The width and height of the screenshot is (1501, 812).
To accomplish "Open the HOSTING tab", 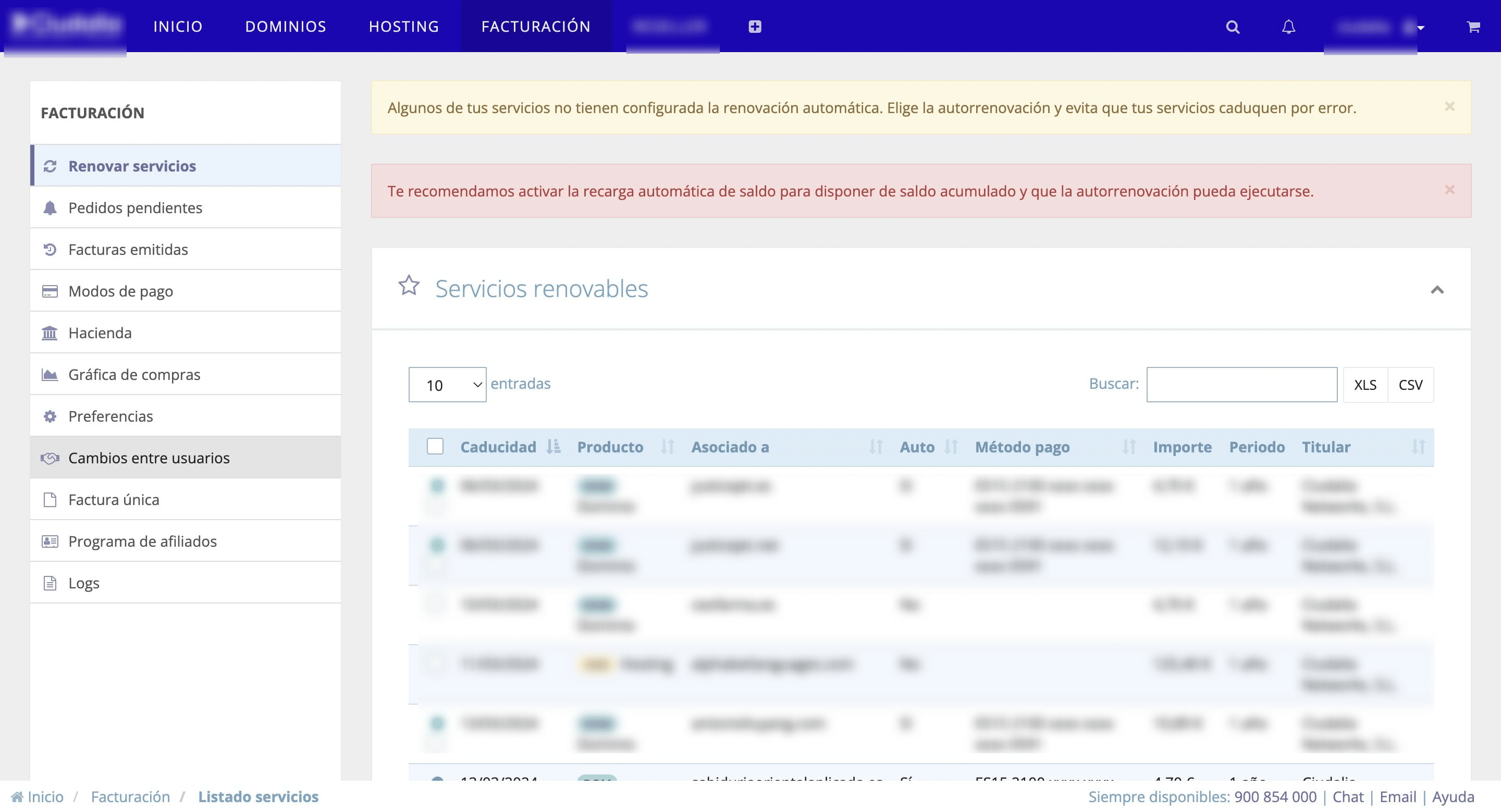I will 403,26.
